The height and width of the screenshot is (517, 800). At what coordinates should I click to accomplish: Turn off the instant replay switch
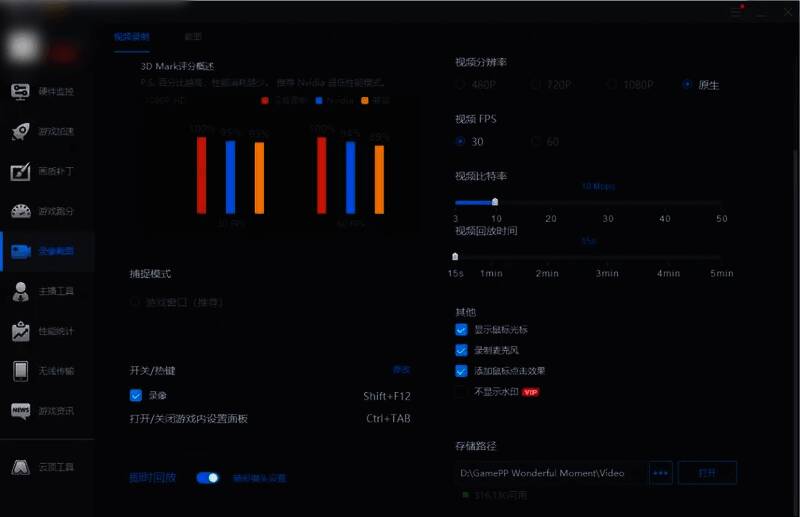tap(208, 478)
